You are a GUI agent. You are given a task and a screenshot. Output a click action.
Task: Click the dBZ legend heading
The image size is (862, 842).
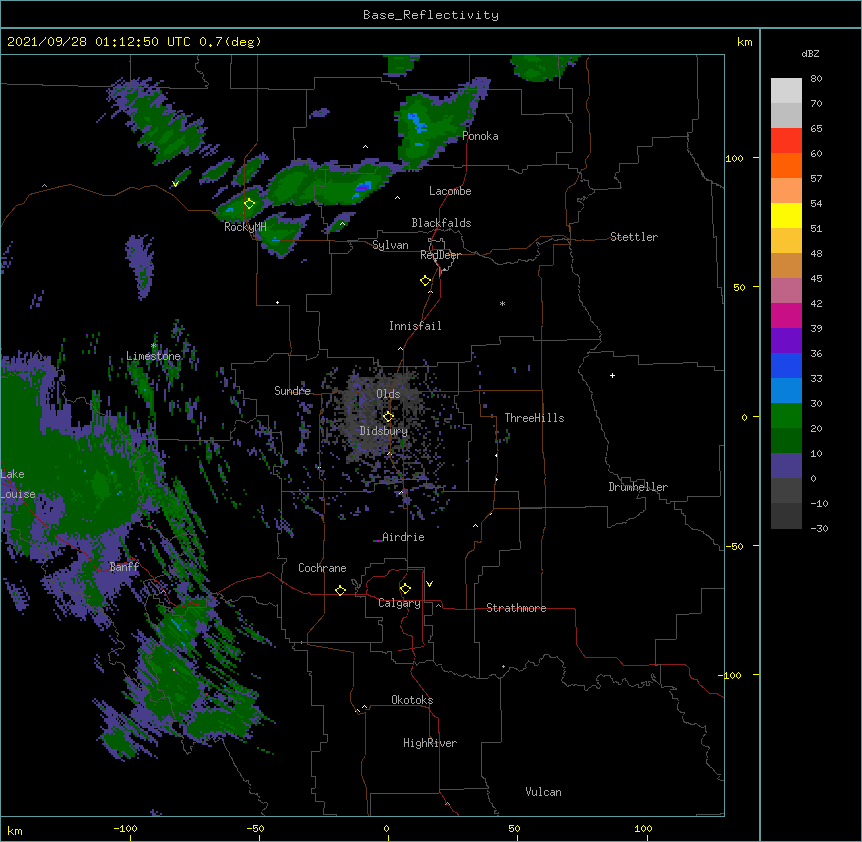click(810, 54)
